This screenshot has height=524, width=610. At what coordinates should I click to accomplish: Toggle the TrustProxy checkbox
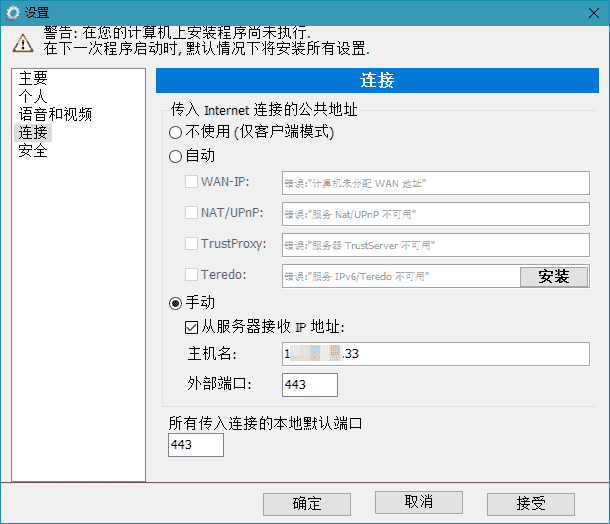click(x=192, y=244)
